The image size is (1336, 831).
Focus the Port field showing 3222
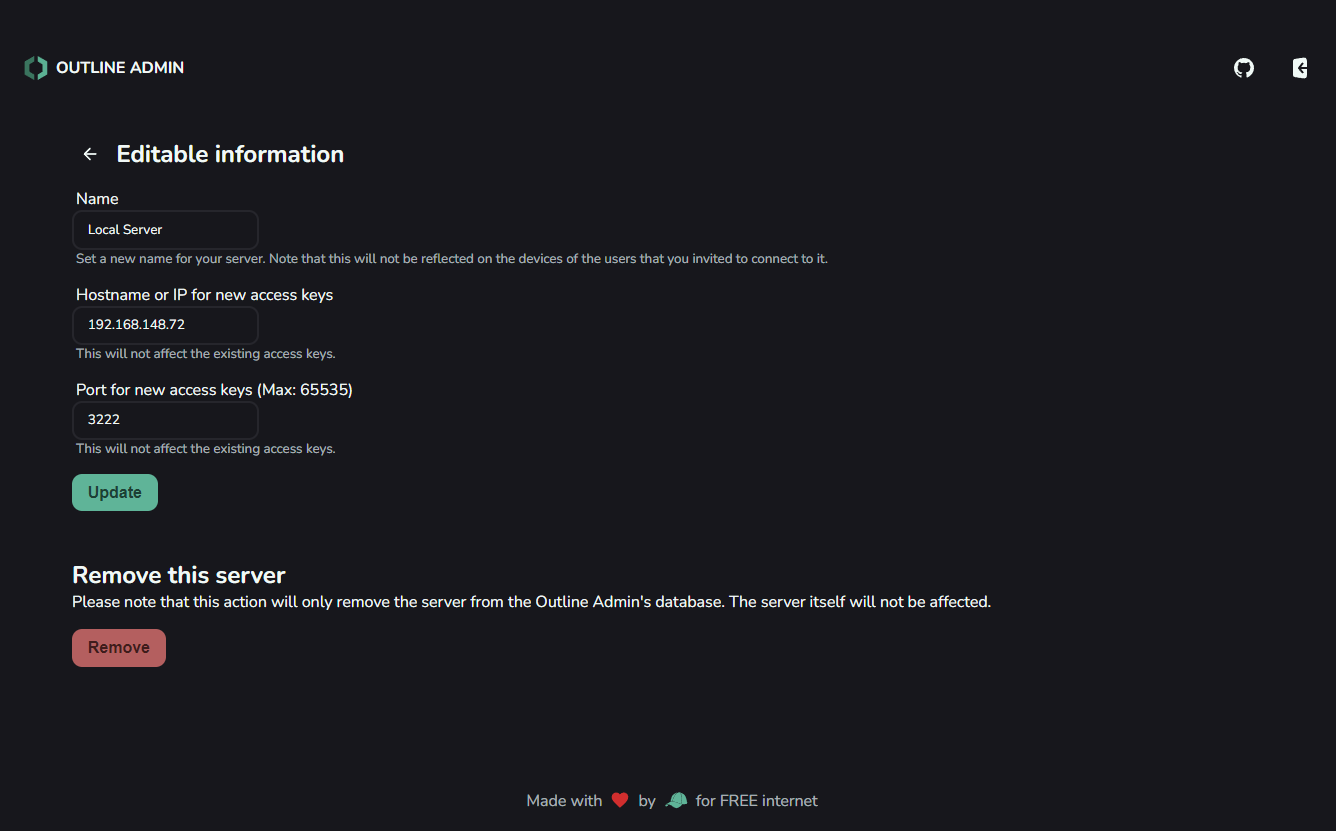166,420
